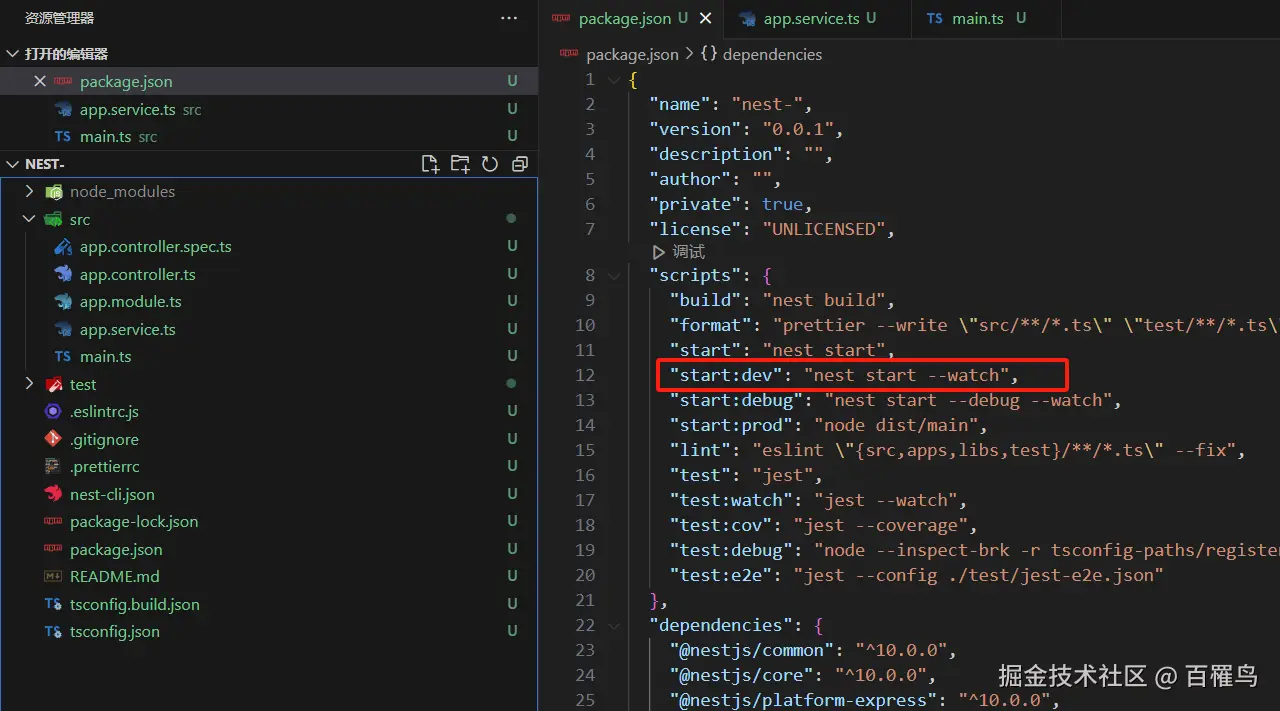This screenshot has width=1280, height=711.
Task: Open the .prettierrc file
Action: (105, 466)
